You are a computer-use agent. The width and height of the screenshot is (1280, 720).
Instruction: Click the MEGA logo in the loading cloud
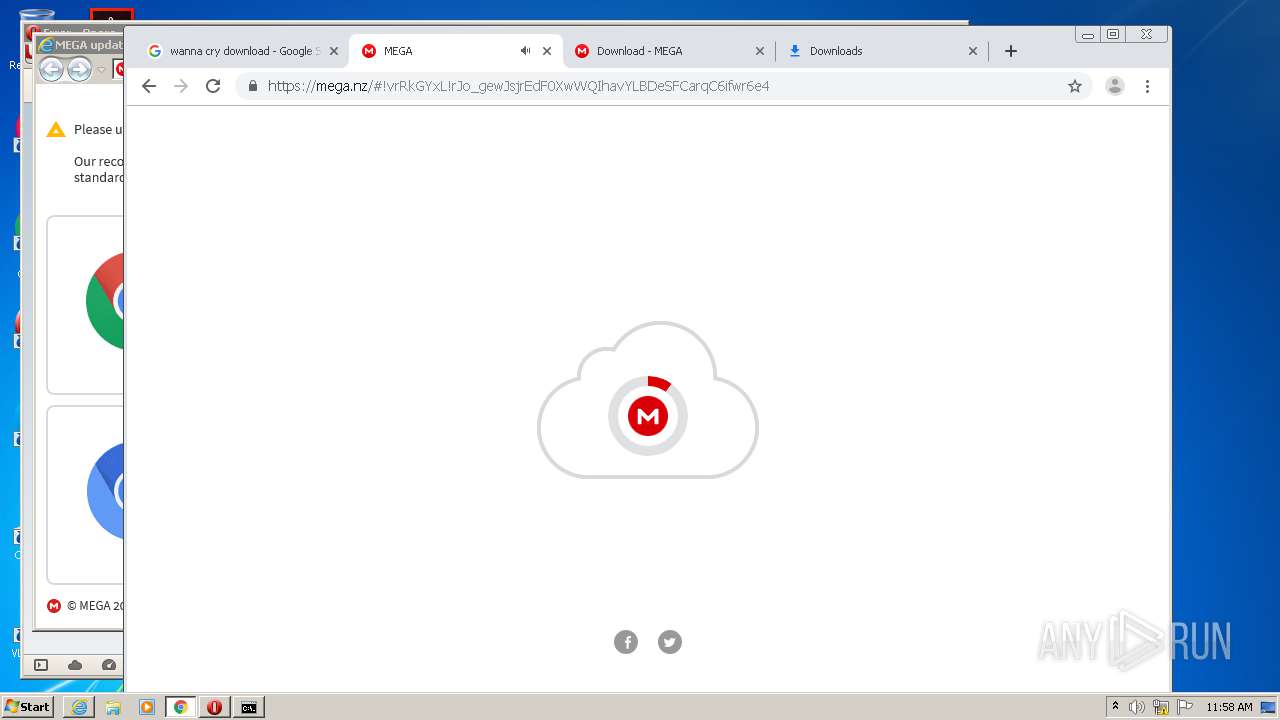pos(648,416)
